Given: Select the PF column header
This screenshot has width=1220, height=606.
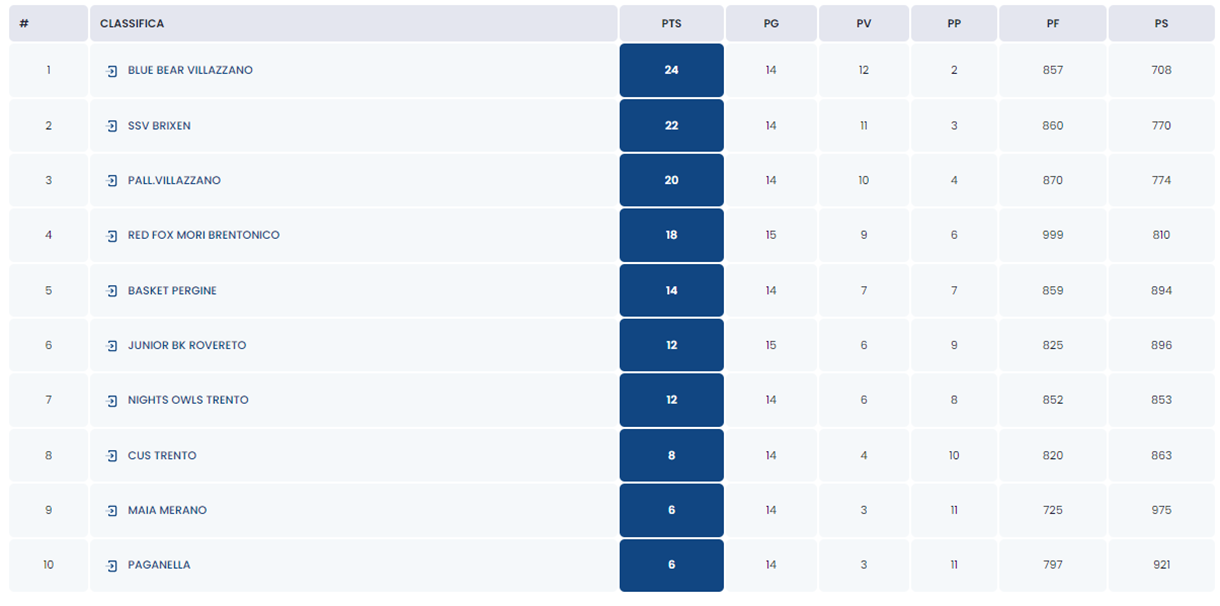Looking at the screenshot, I should [1052, 23].
